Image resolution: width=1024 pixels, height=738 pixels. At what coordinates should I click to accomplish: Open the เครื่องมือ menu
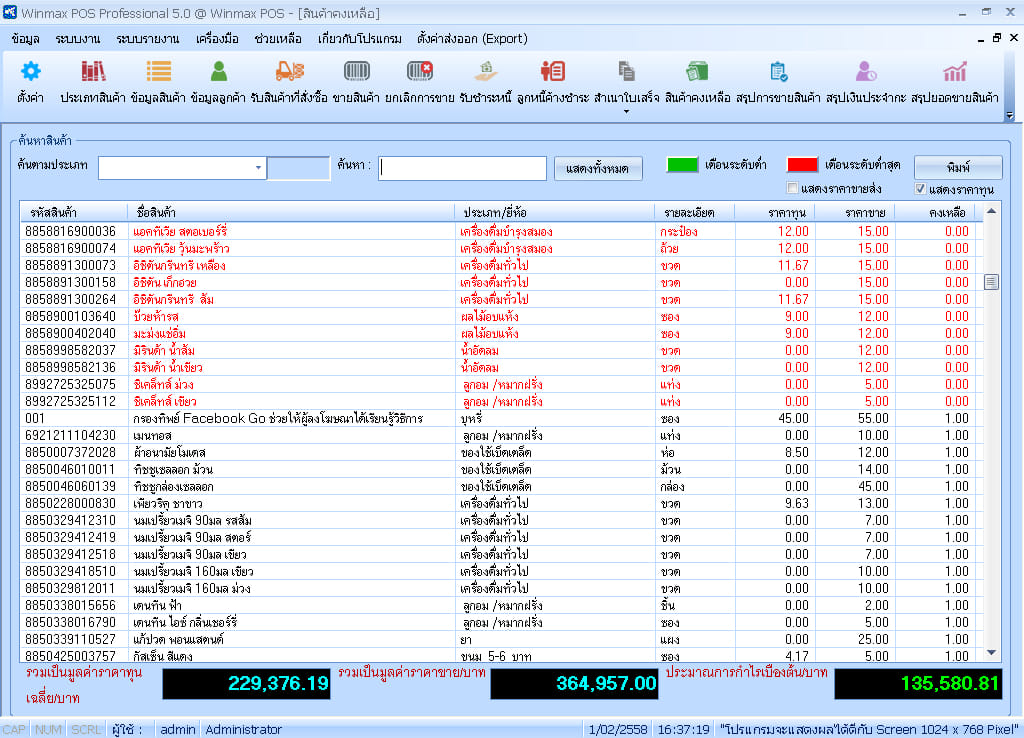click(217, 39)
